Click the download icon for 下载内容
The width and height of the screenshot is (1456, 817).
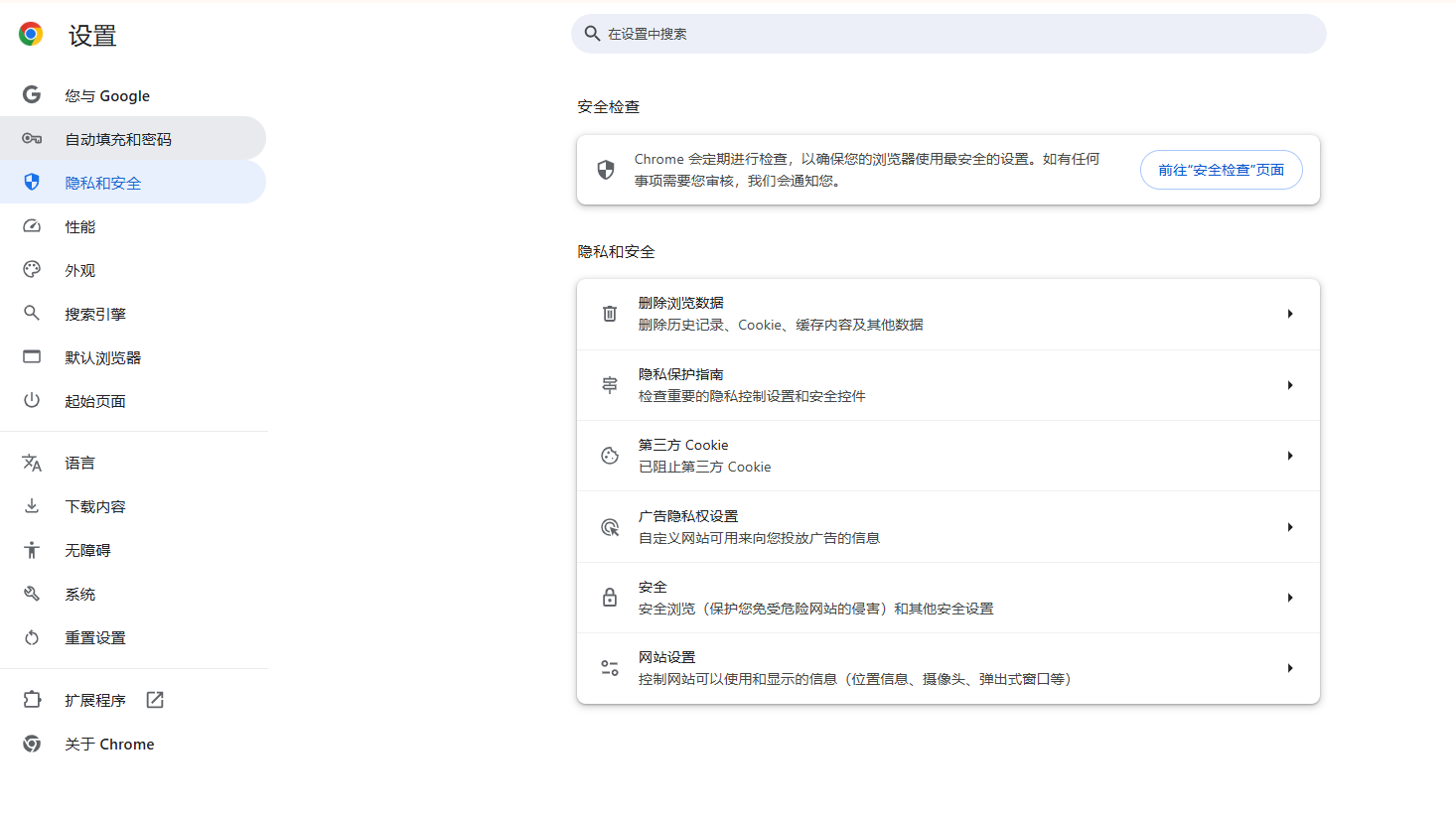[x=32, y=506]
